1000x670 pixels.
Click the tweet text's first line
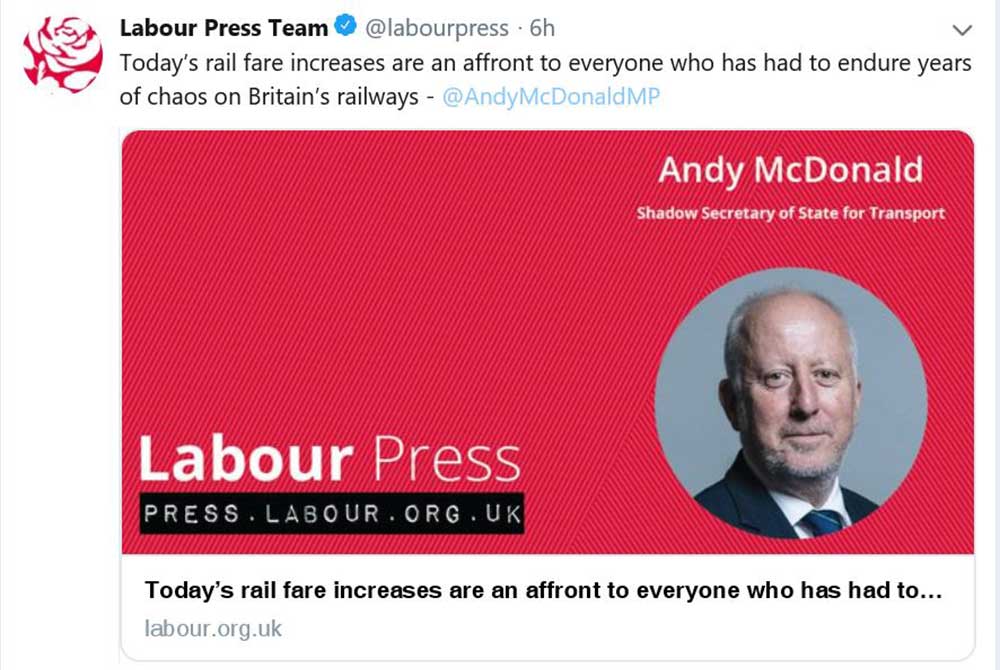click(x=545, y=63)
